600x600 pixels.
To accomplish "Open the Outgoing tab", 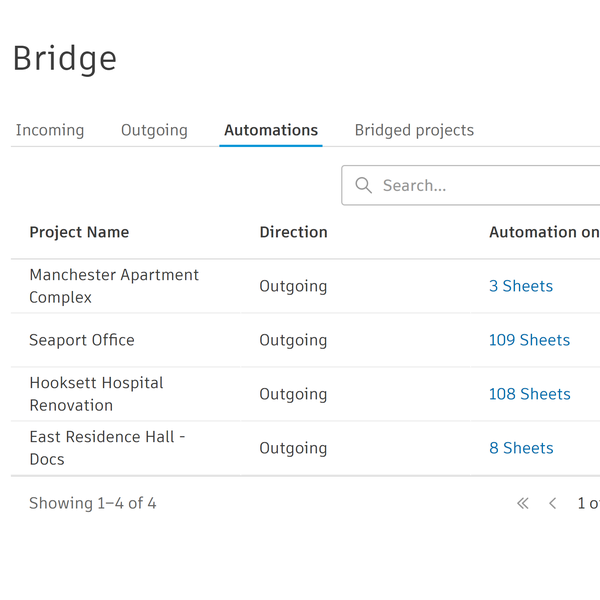I will click(154, 130).
